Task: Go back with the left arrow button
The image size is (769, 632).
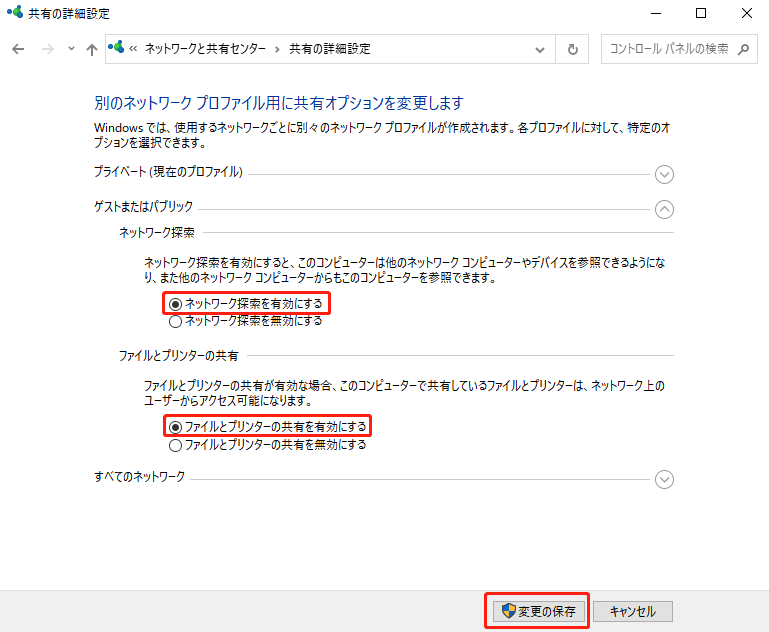Action: pyautogui.click(x=18, y=49)
